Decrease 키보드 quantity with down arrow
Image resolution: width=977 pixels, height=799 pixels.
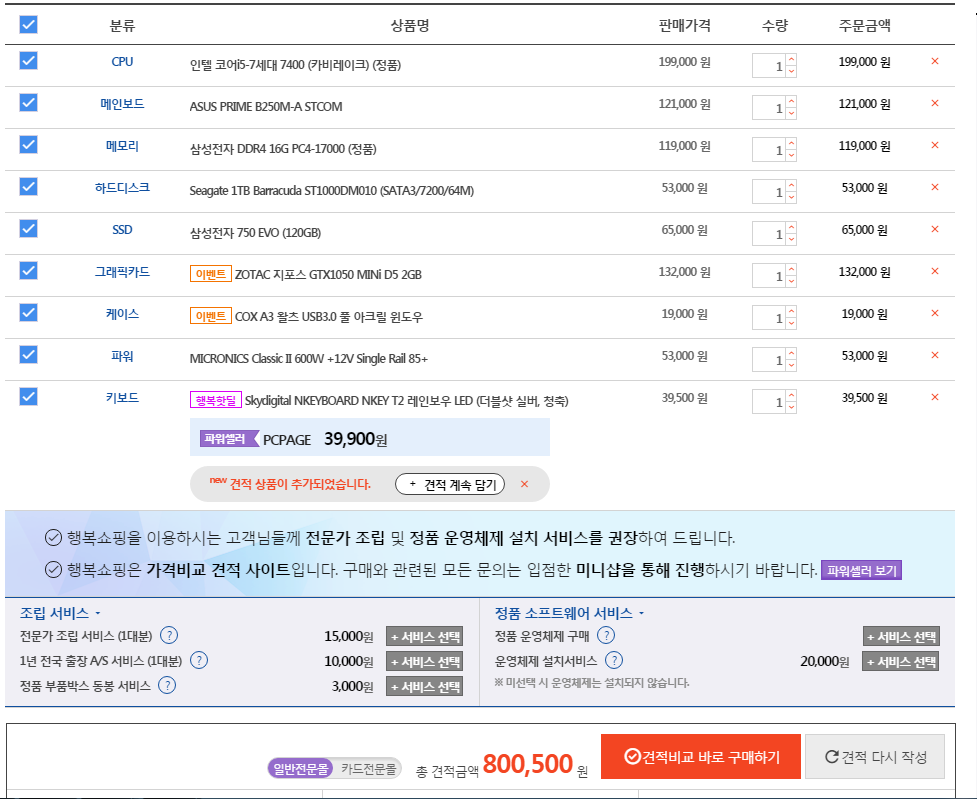pos(791,408)
